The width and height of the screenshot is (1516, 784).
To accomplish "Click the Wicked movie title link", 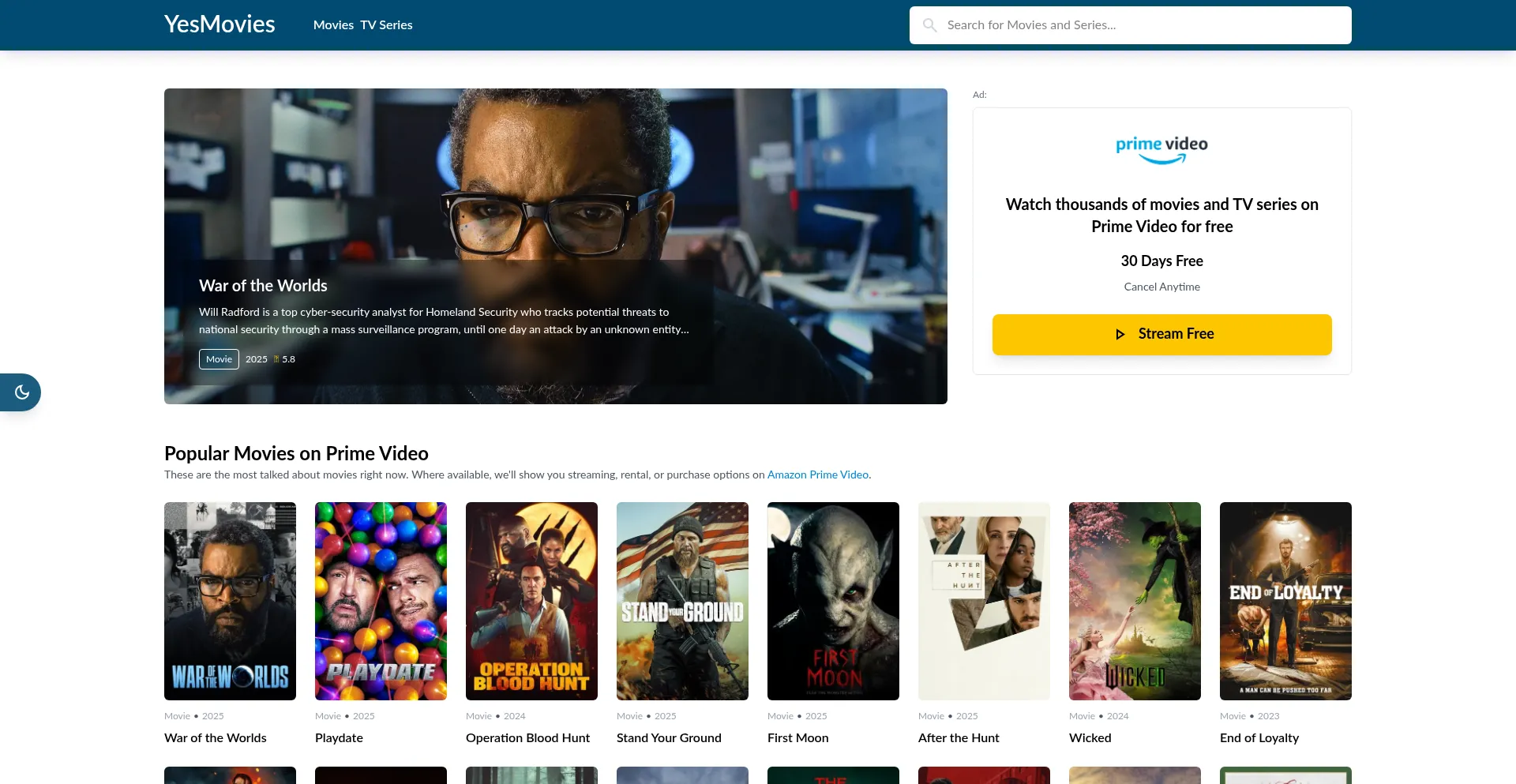I will pyautogui.click(x=1090, y=737).
